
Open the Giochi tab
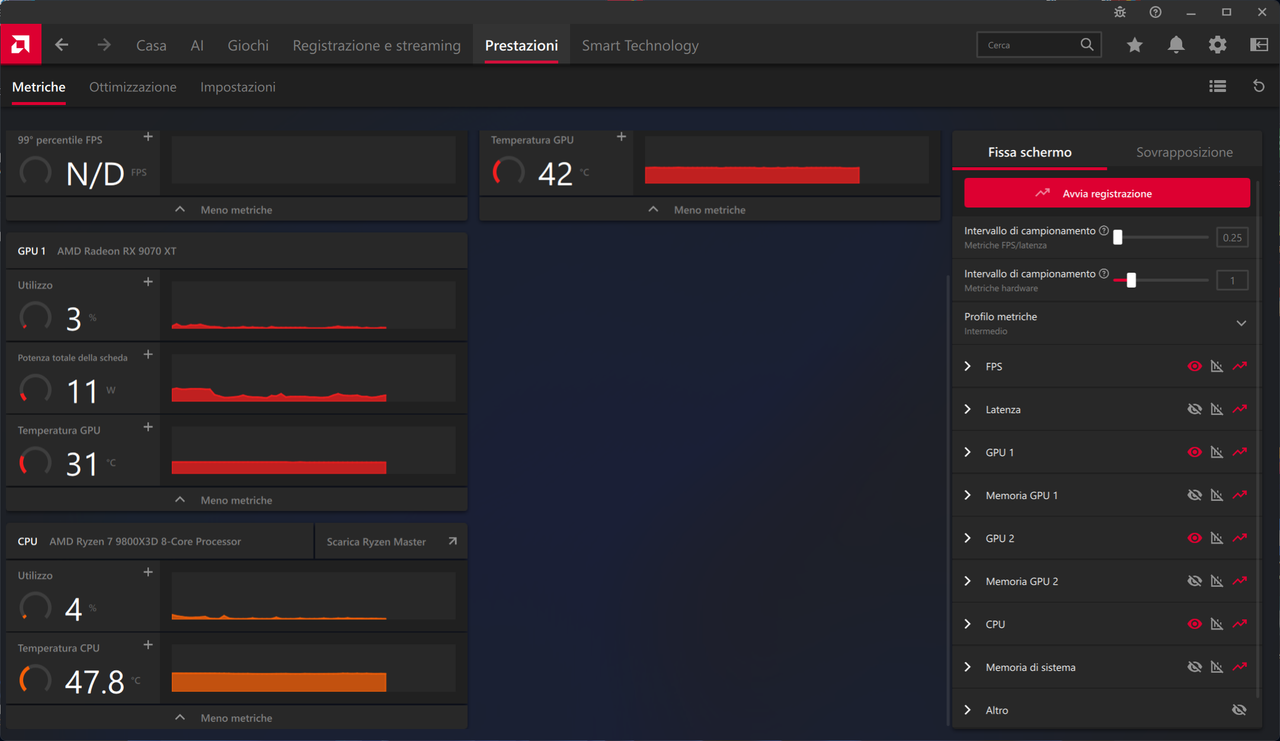point(248,45)
